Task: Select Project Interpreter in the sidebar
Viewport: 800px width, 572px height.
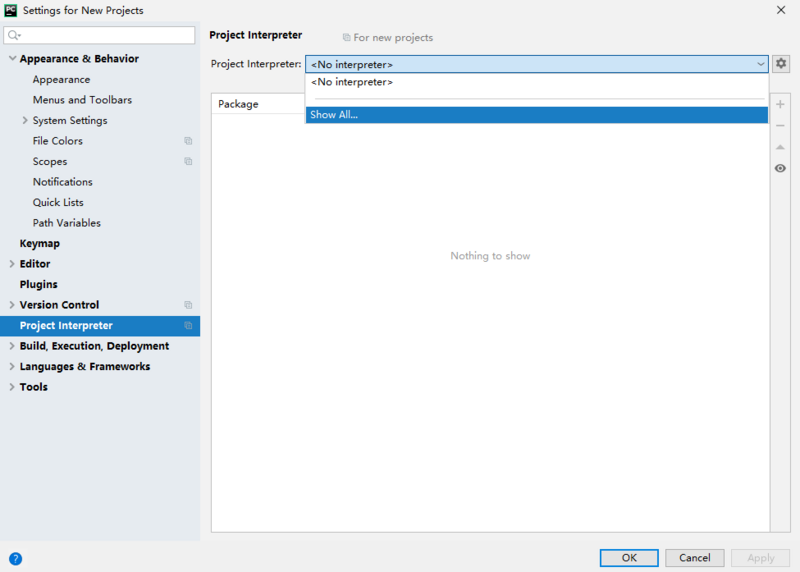Action: [x=100, y=326]
